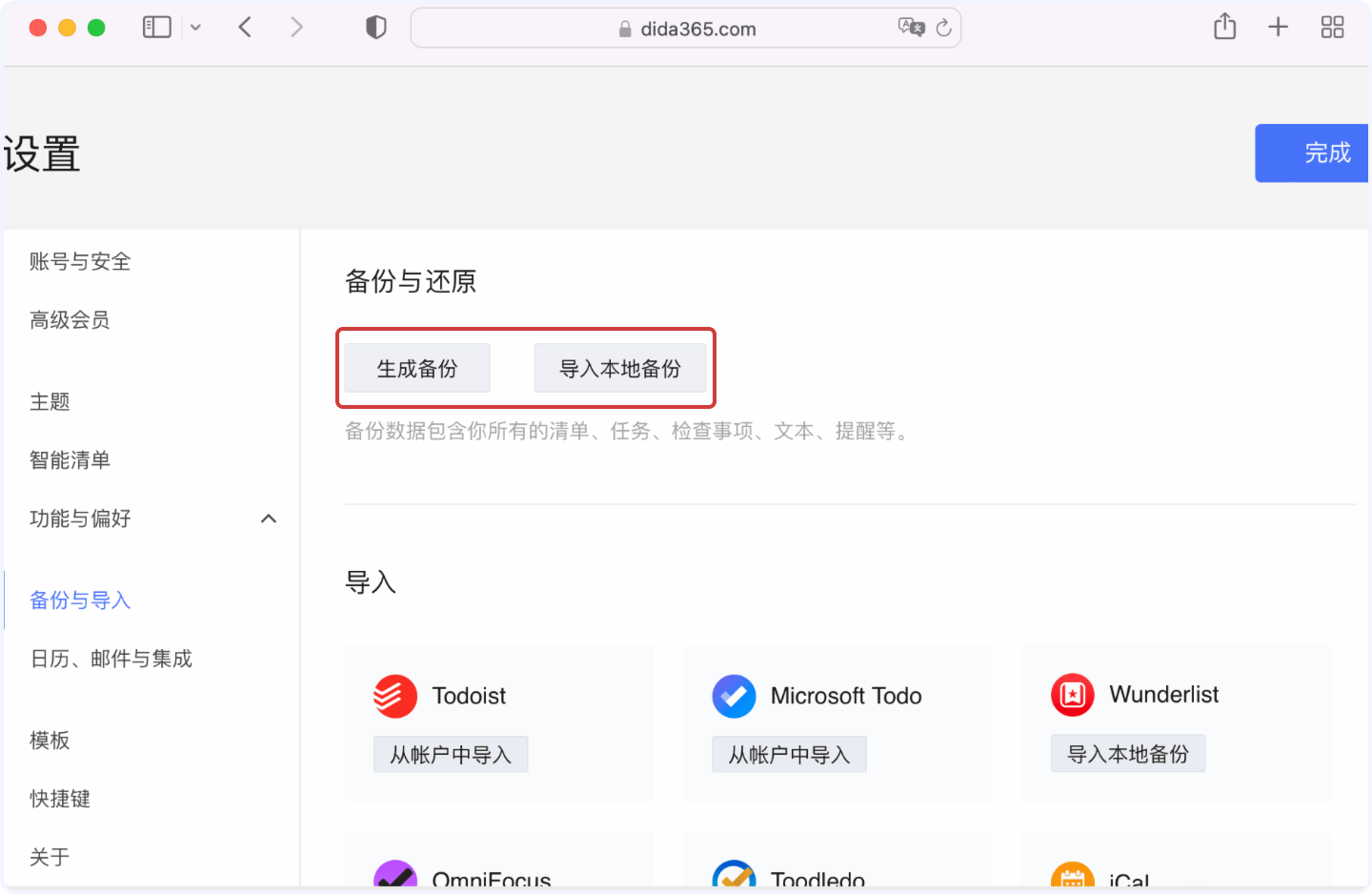Show the tab overview grid icon

[1332, 27]
